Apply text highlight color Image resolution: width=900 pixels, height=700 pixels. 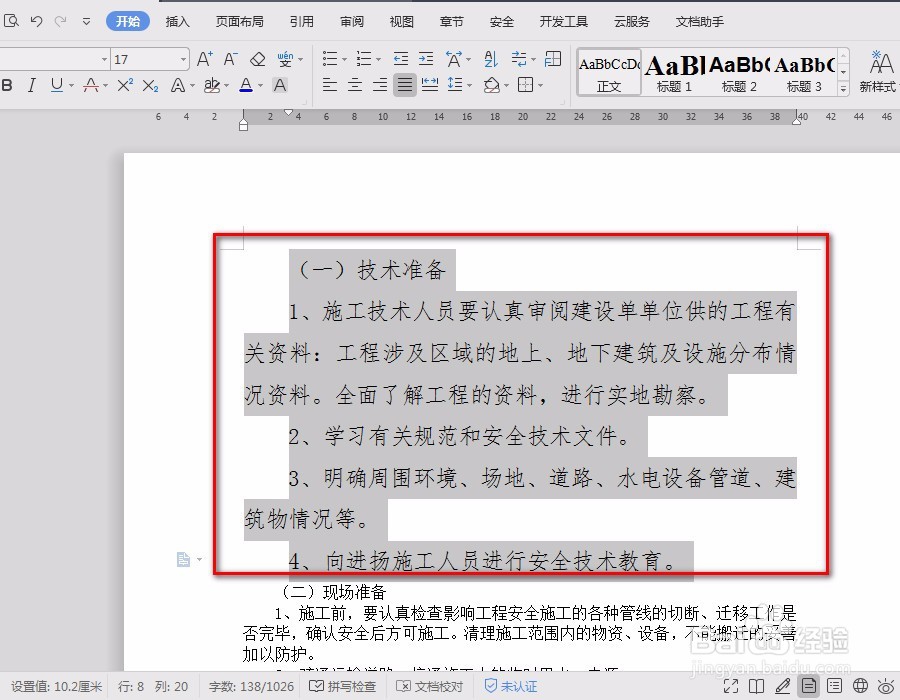212,85
